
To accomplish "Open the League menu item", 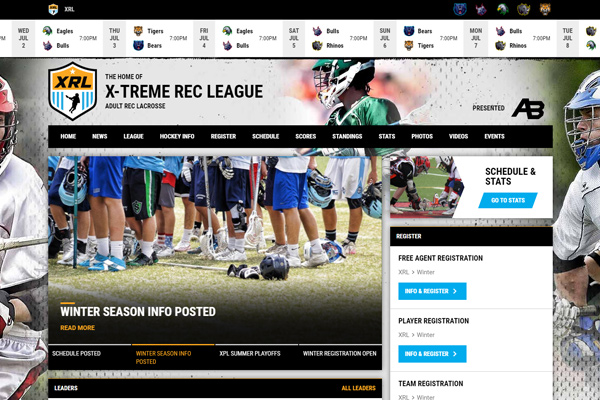I will (133, 136).
